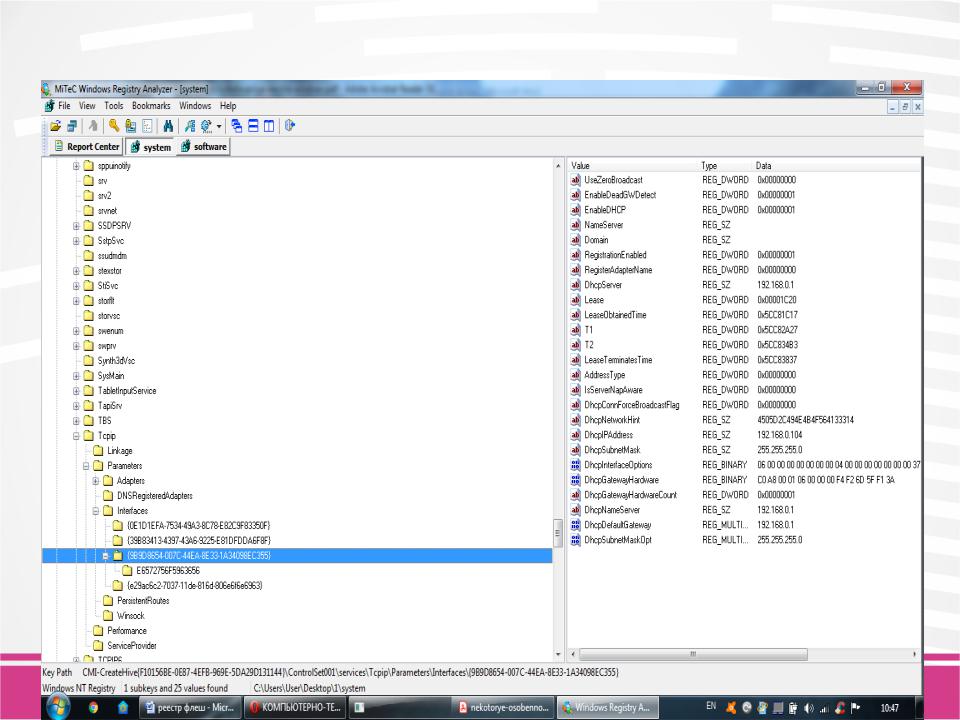Open the Help menu
The height and width of the screenshot is (720, 960).
[228, 106]
